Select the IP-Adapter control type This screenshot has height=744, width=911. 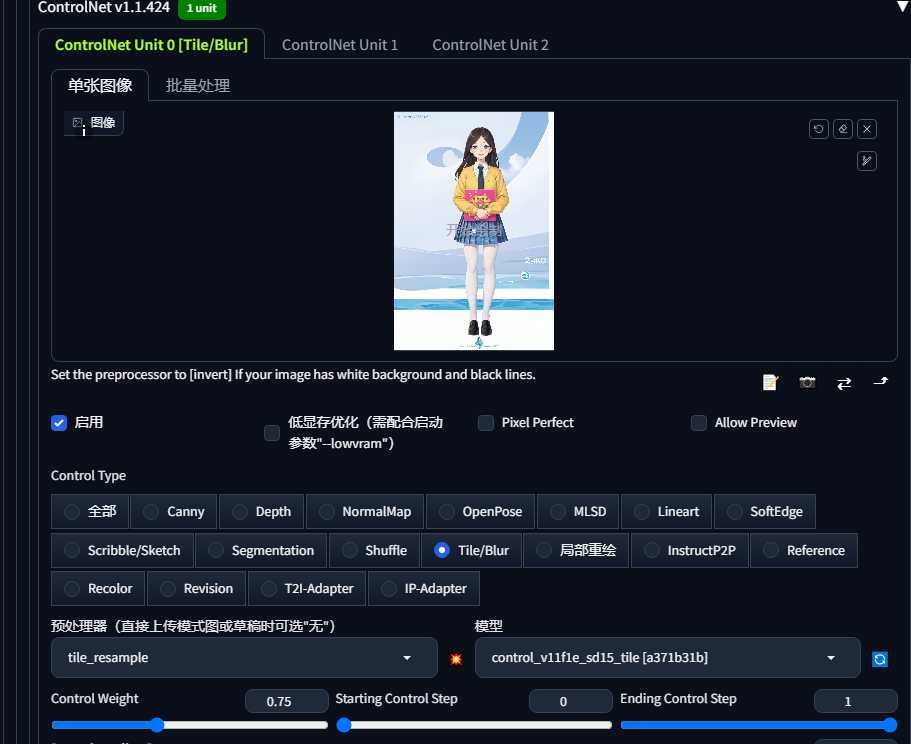pos(424,589)
